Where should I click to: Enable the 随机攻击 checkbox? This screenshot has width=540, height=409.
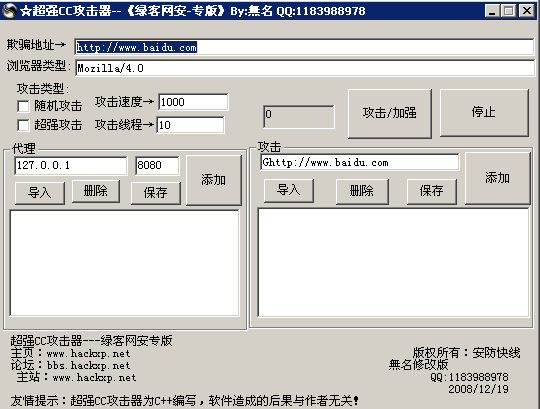(23, 106)
